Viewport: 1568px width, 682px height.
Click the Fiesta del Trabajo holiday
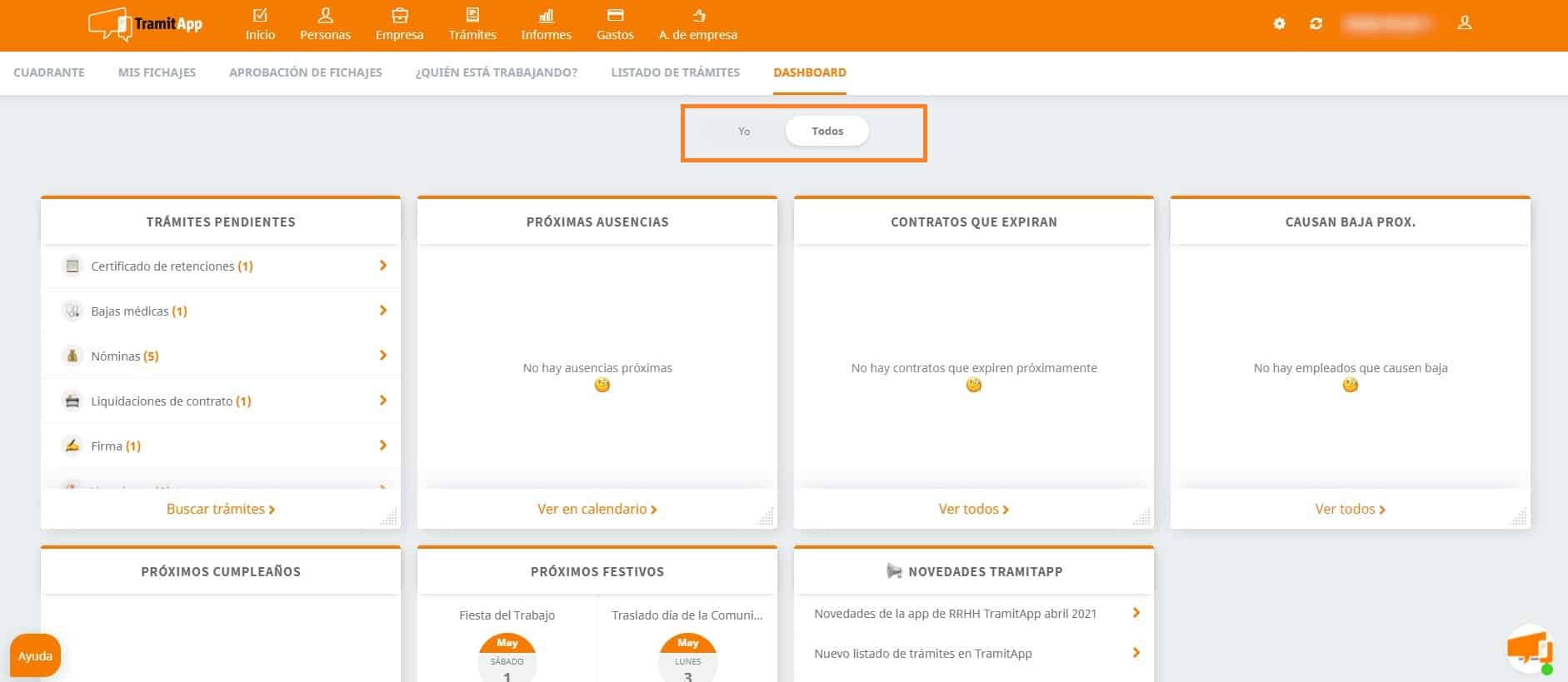click(x=507, y=615)
